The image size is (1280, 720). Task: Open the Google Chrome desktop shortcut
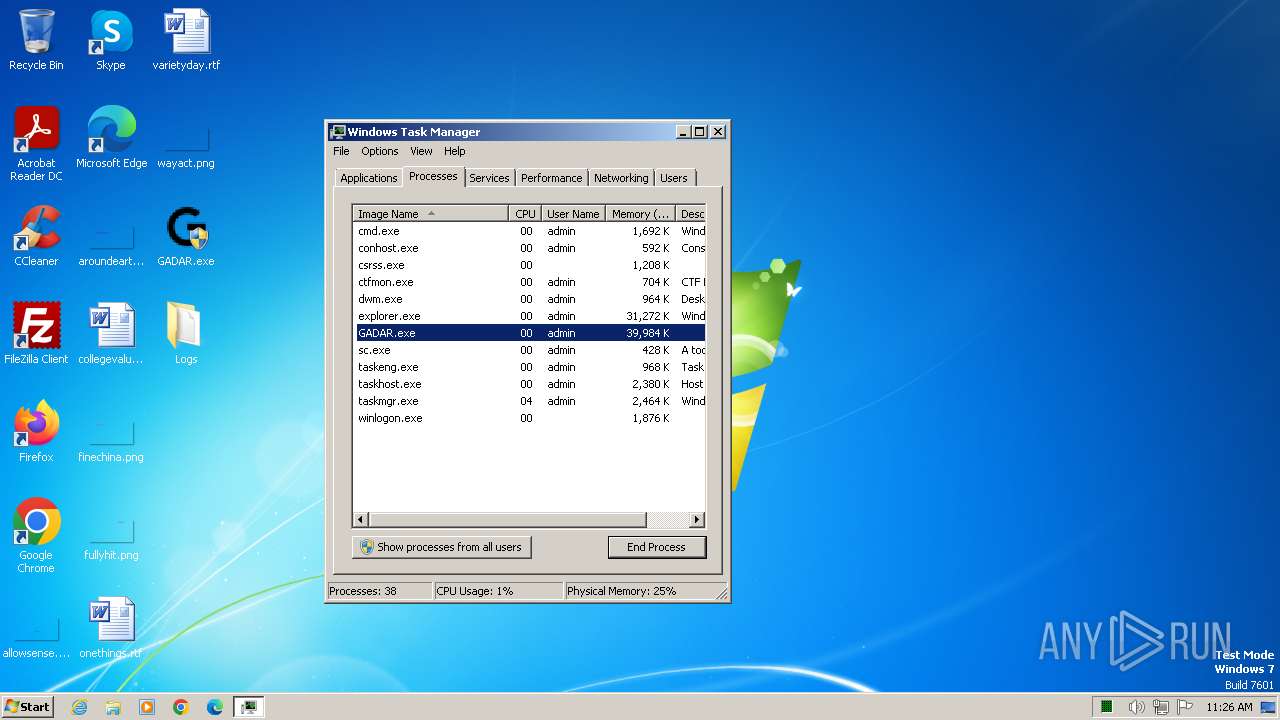tap(36, 536)
